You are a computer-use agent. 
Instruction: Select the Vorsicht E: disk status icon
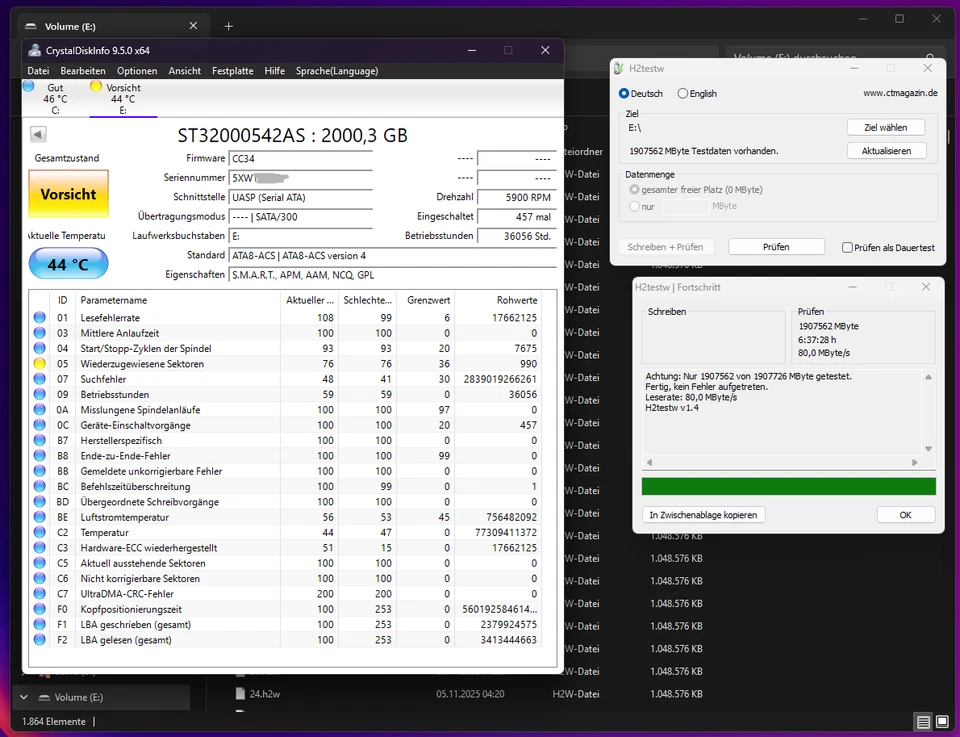click(x=96, y=87)
